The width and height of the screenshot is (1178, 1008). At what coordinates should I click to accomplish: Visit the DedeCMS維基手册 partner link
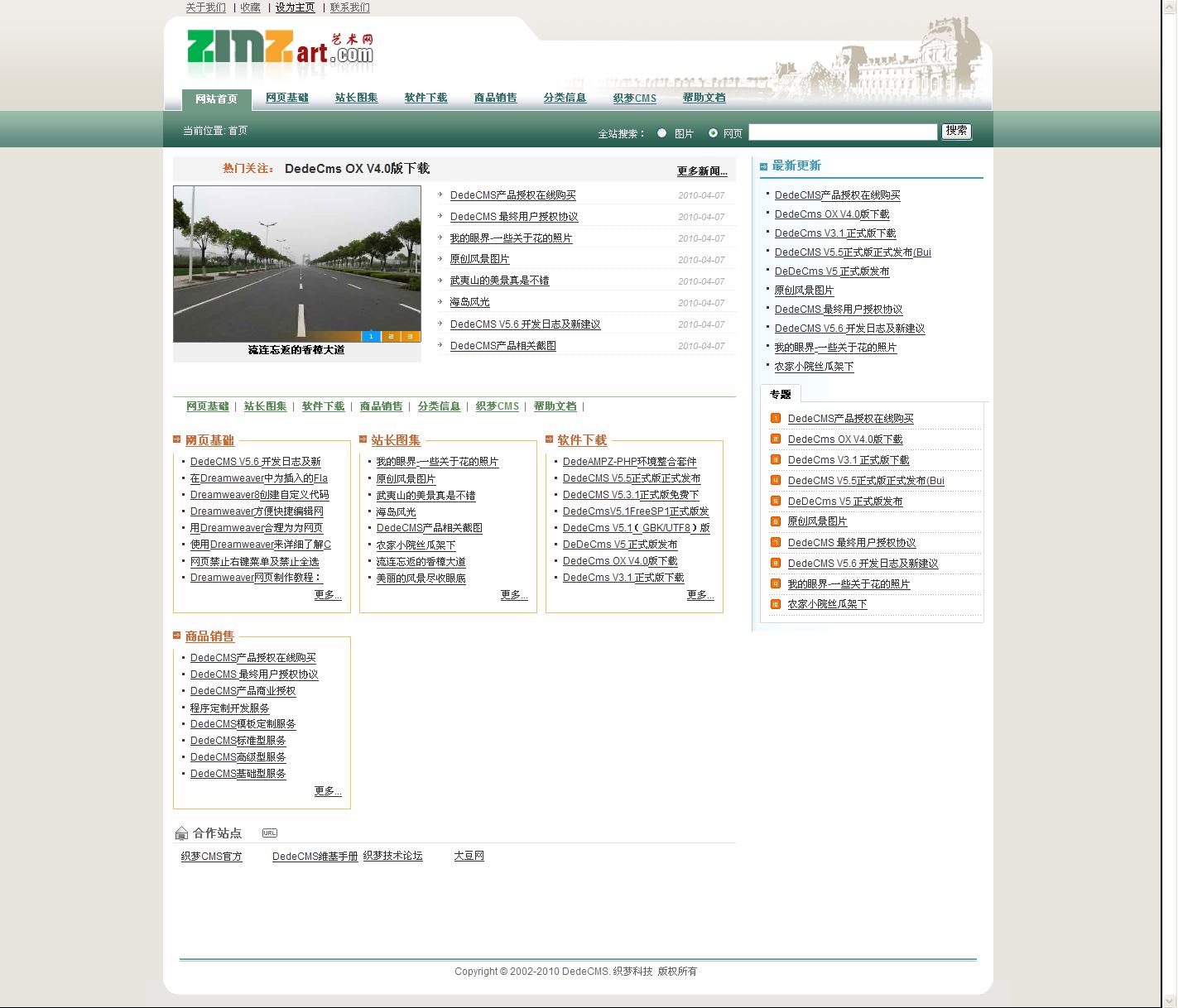[315, 857]
